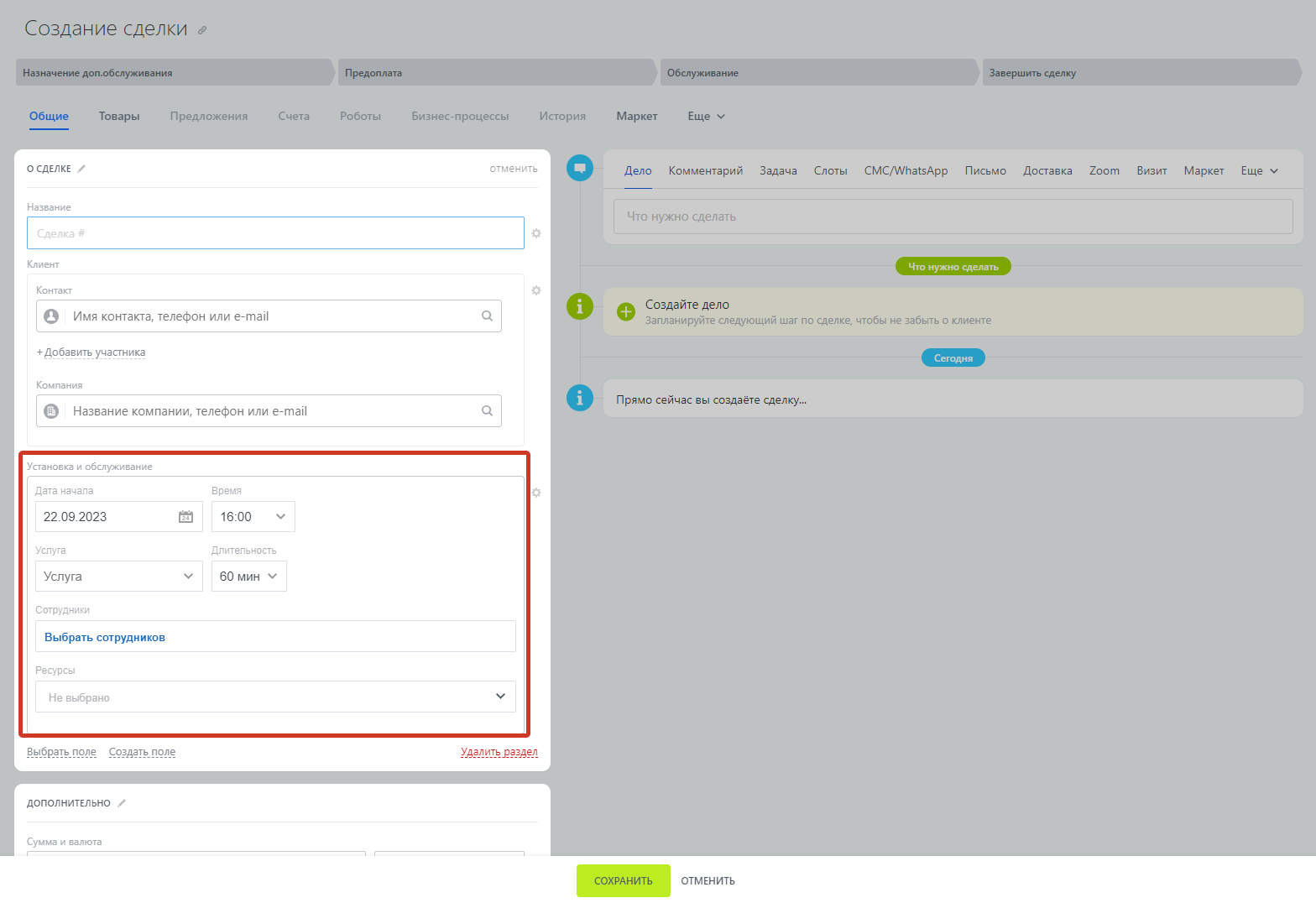
Task: Open gear settings for Клиент field
Action: [536, 290]
